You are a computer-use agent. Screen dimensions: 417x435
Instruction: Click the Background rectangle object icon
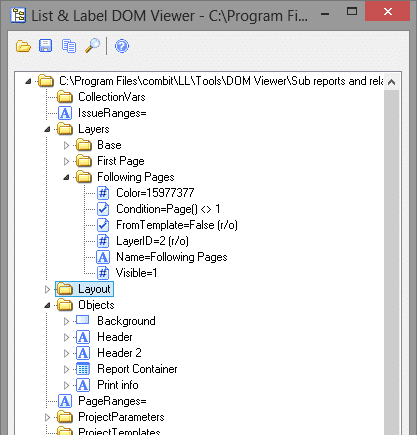pyautogui.click(x=83, y=320)
